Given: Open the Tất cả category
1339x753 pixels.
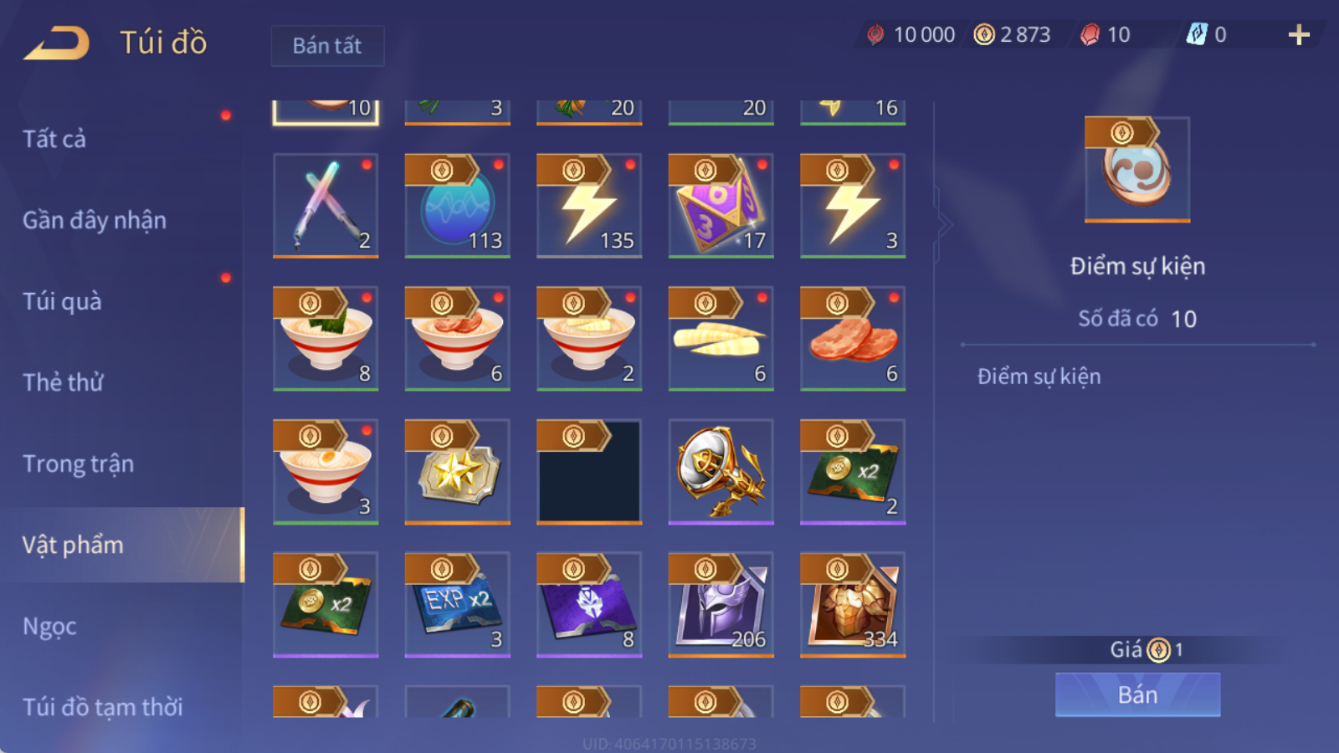Looking at the screenshot, I should pos(54,139).
